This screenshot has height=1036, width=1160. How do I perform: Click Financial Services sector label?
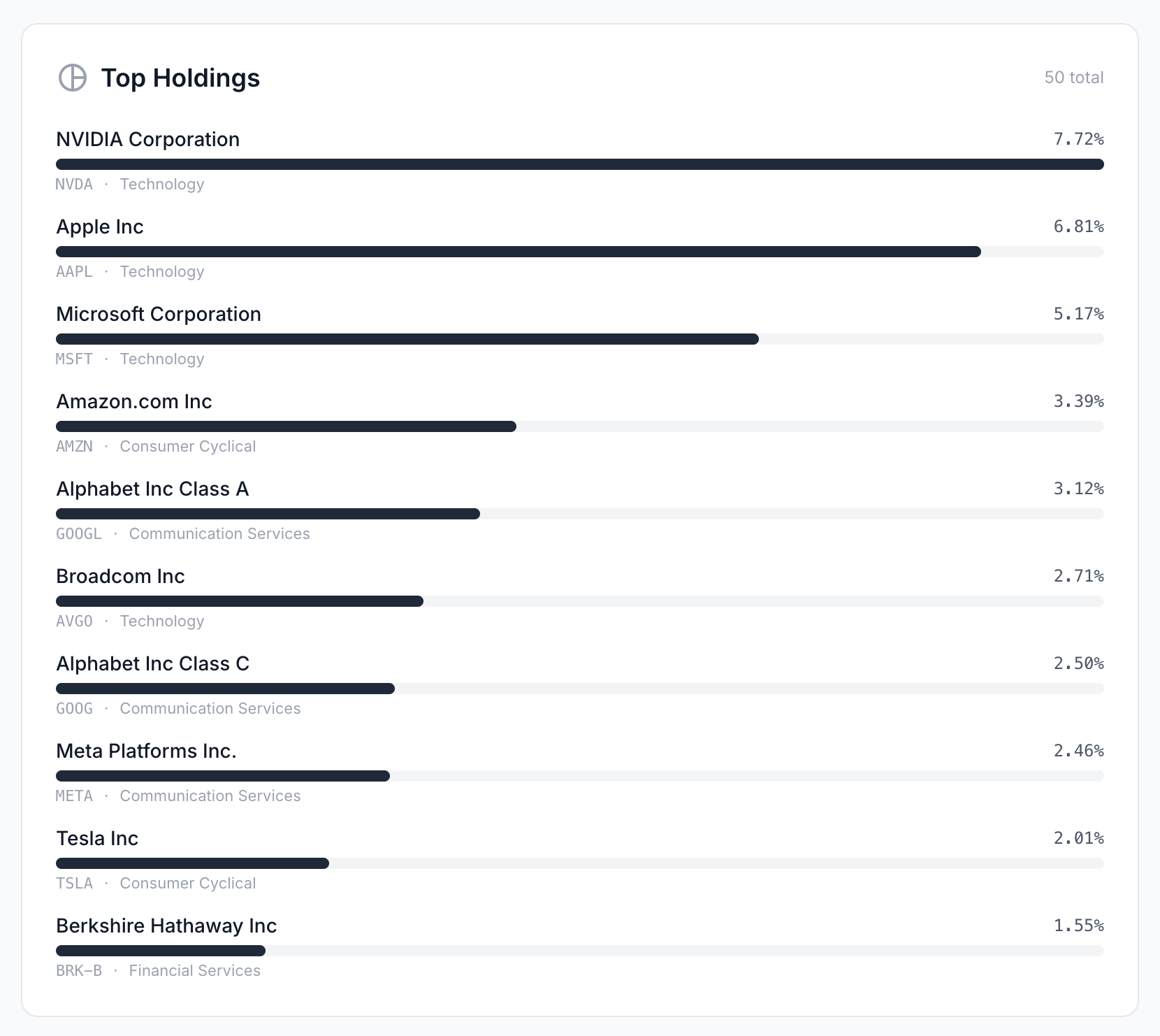tap(194, 971)
